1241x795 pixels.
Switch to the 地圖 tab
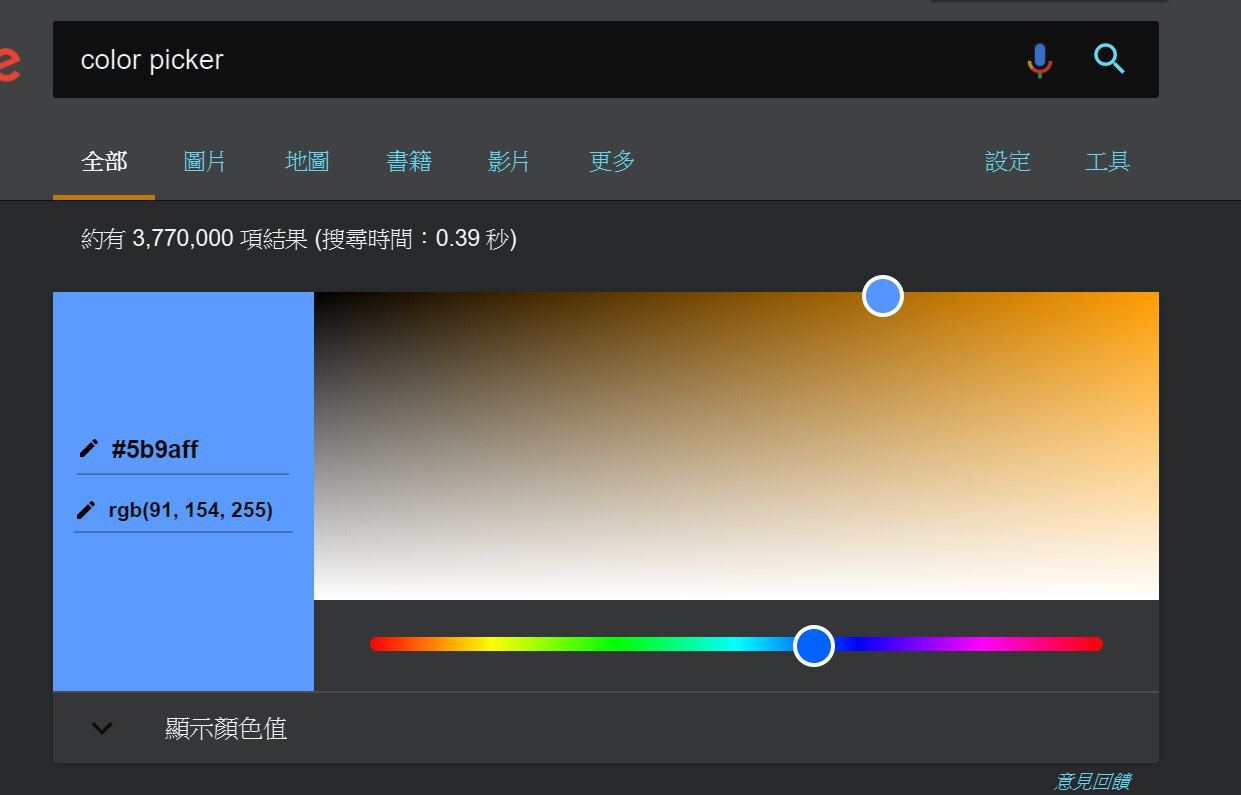(x=307, y=161)
